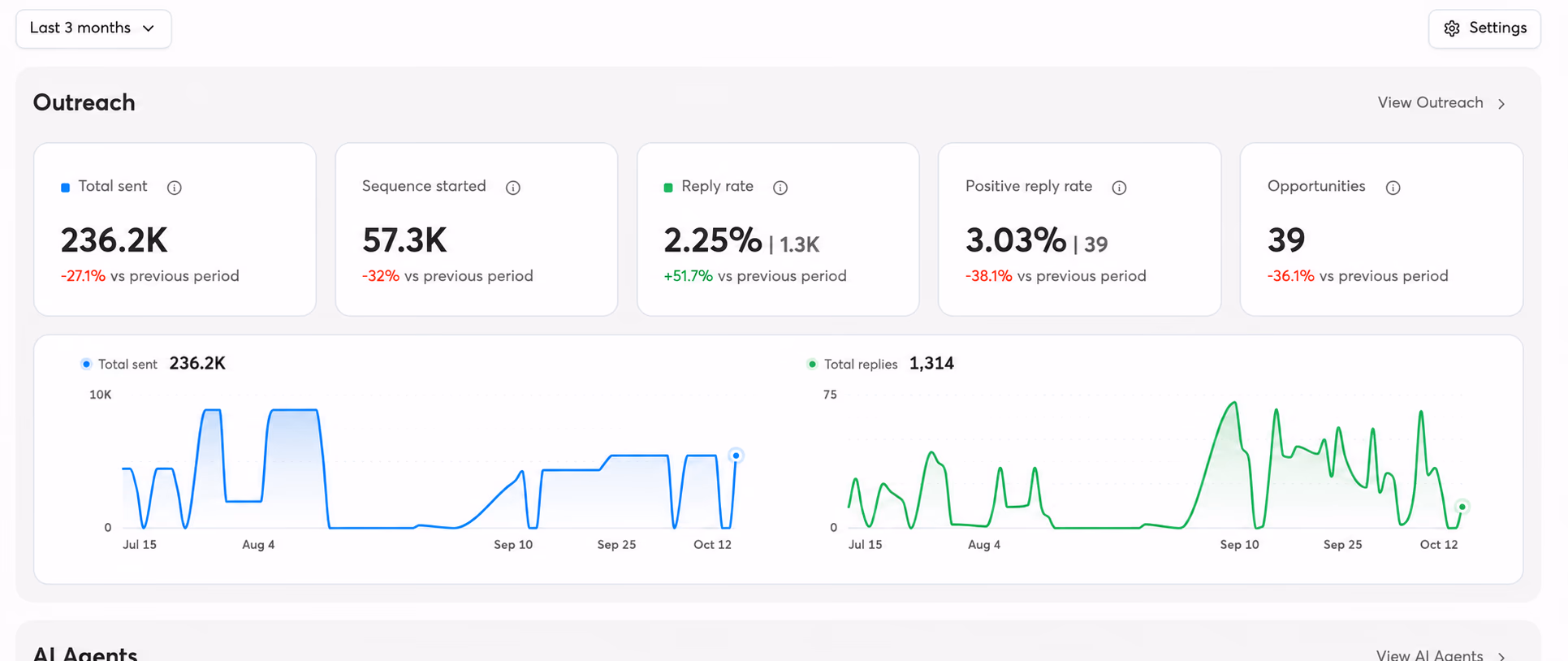Image resolution: width=1568 pixels, height=661 pixels.
Task: Click the blue legend dot for Total sent chart
Action: click(x=86, y=364)
